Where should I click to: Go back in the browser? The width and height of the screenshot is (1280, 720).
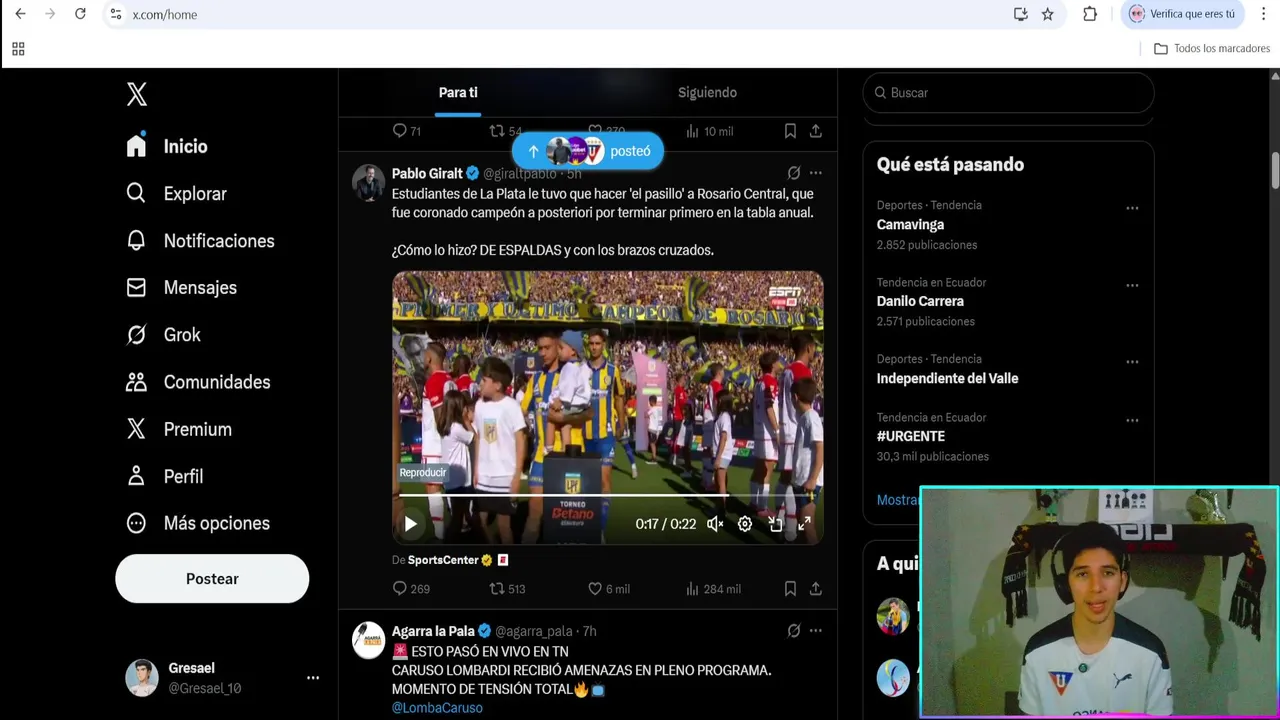tap(20, 14)
